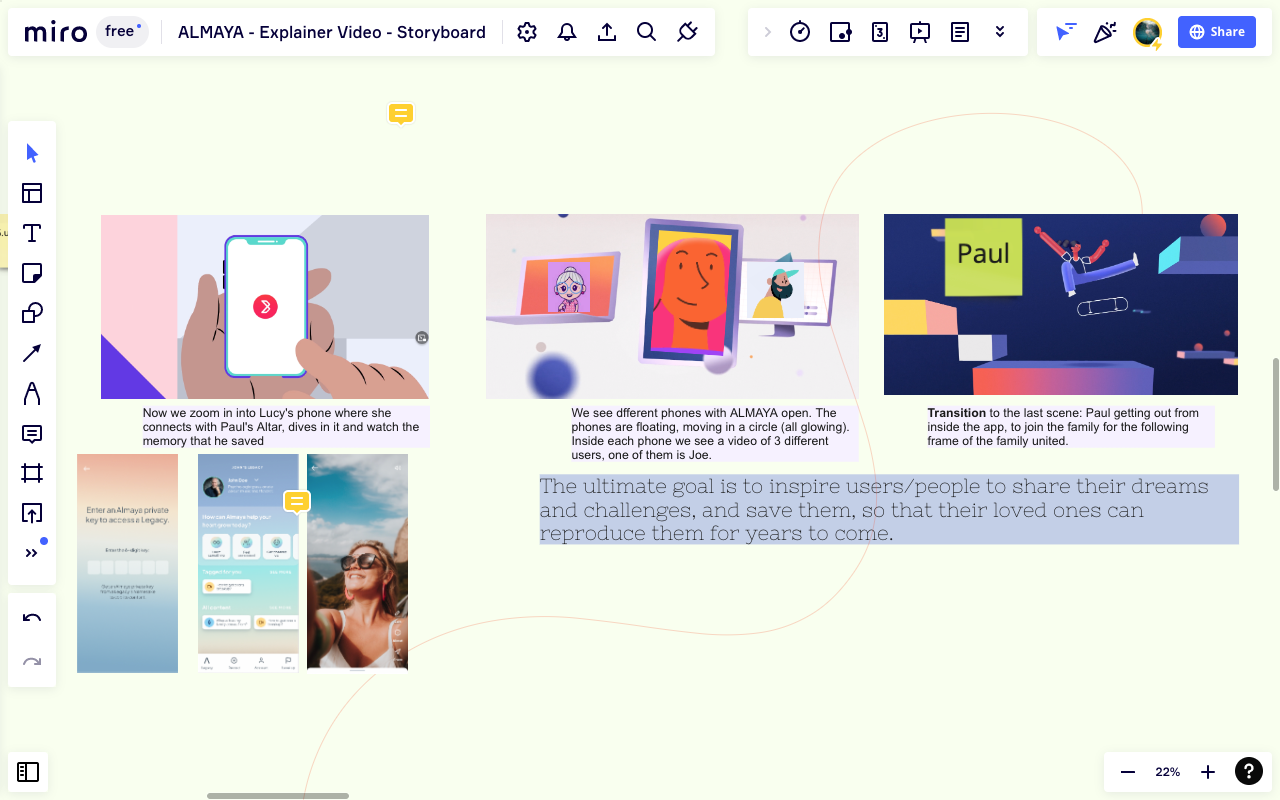1280x800 pixels.
Task: Open board settings gear
Action: [x=527, y=32]
